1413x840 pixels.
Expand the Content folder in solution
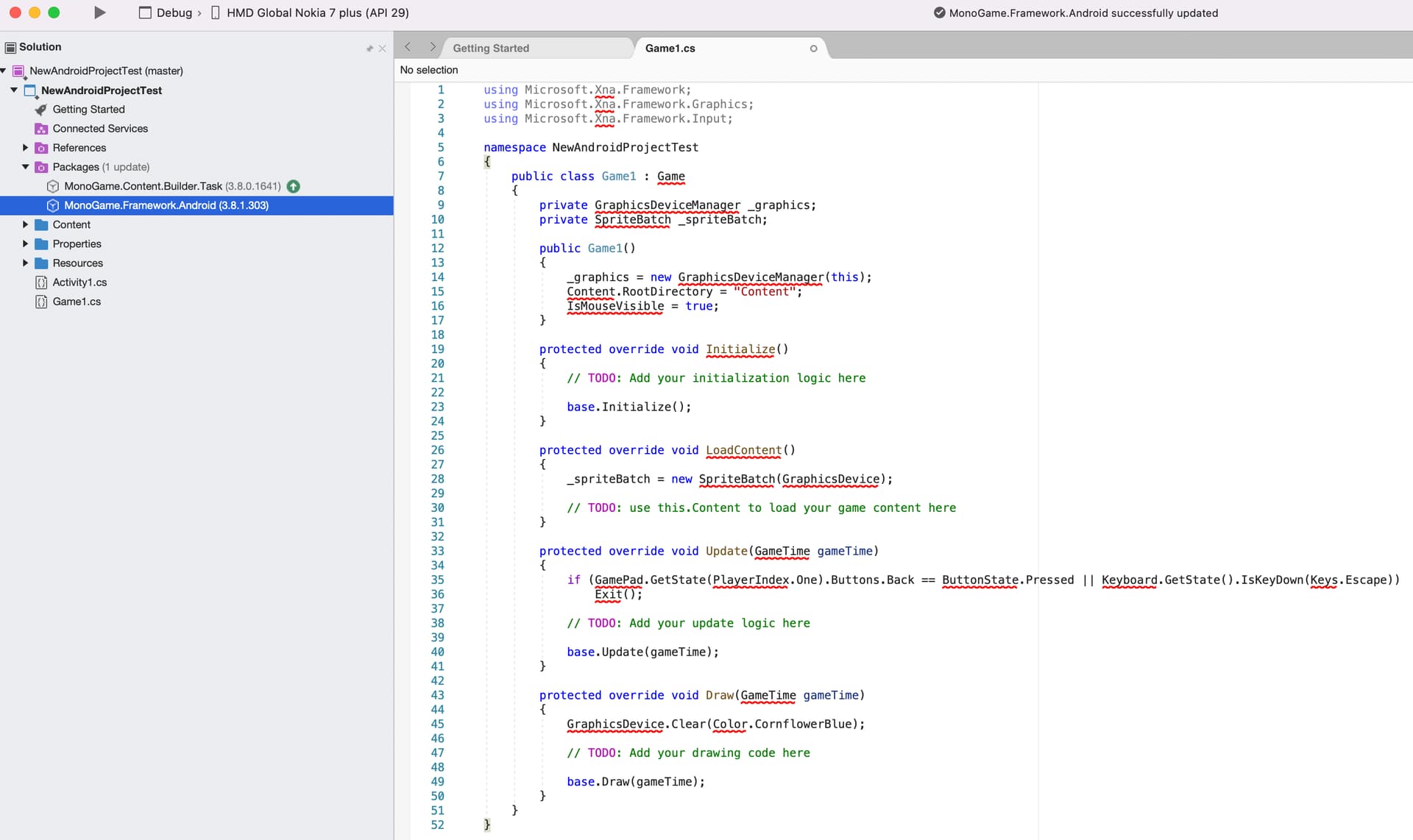click(x=26, y=224)
